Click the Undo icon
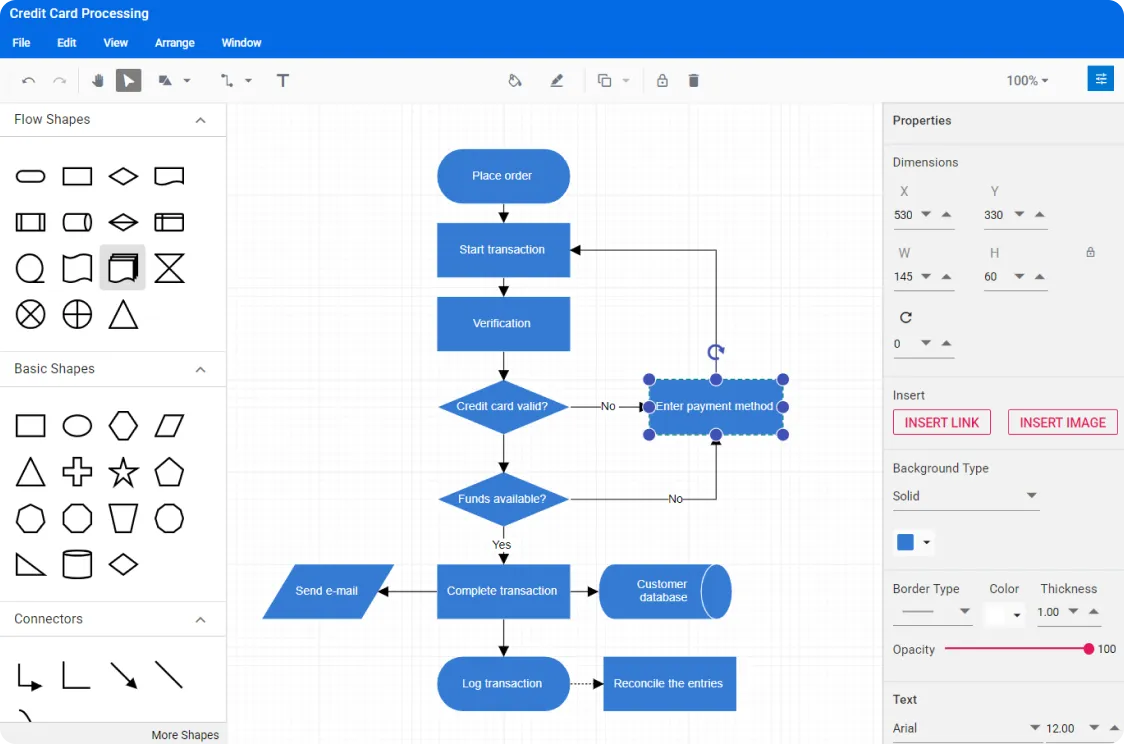This screenshot has width=1124, height=744. coord(30,80)
